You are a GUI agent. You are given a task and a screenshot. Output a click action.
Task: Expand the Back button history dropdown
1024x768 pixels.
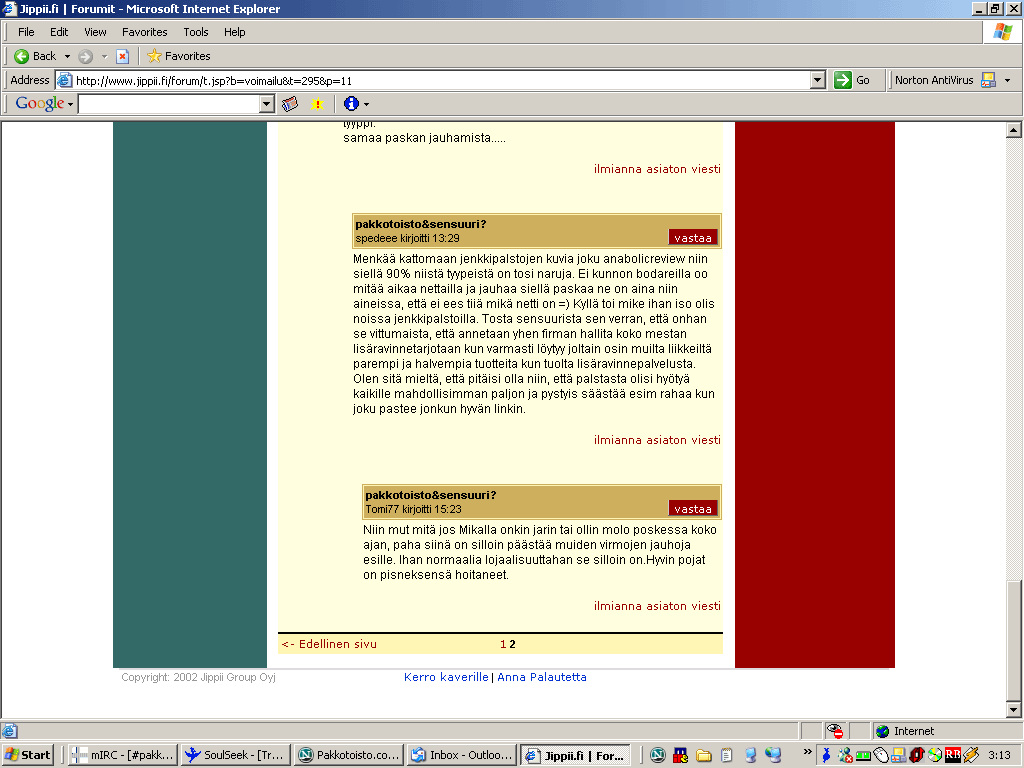tap(67, 56)
